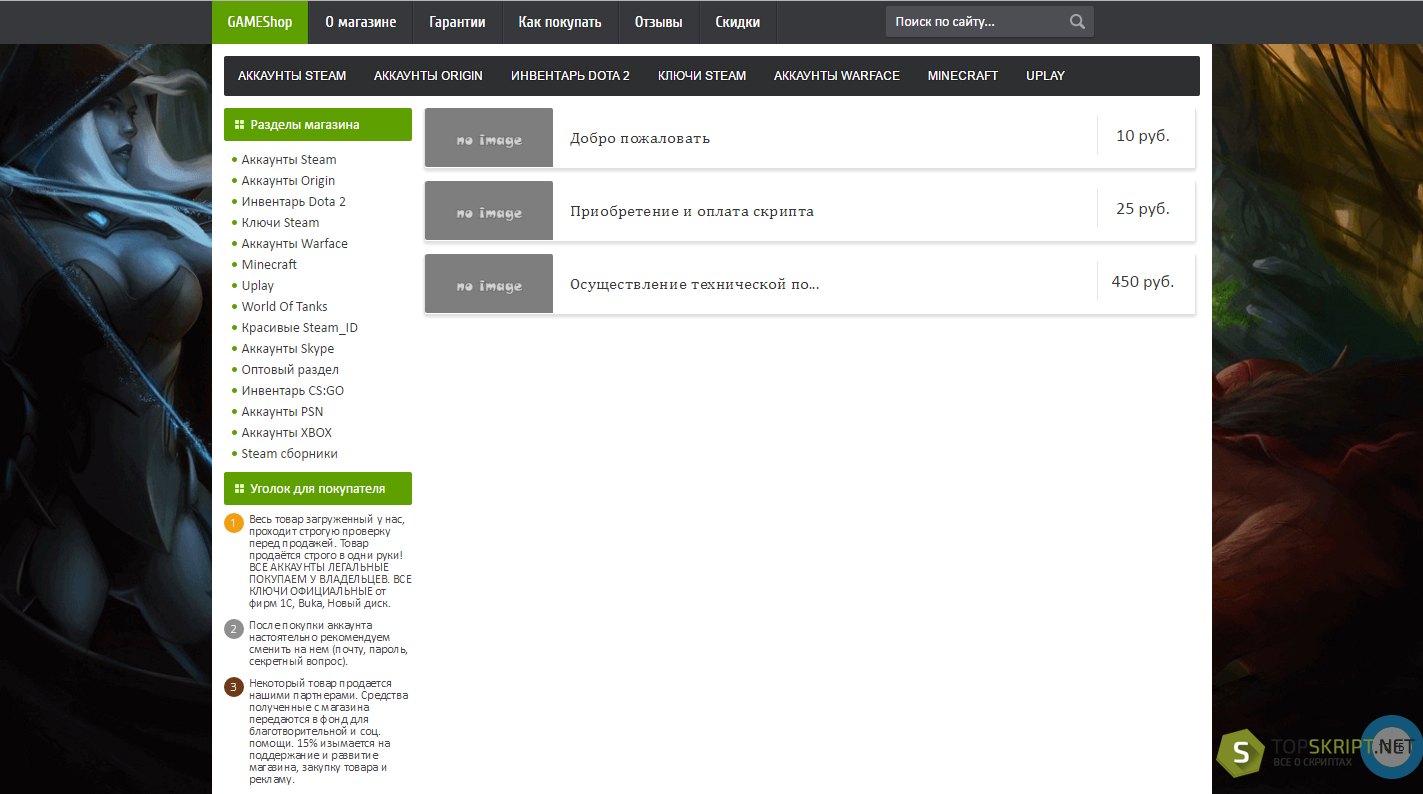Open UPLAY in the category bar
Image resolution: width=1423 pixels, height=794 pixels.
coord(1046,76)
